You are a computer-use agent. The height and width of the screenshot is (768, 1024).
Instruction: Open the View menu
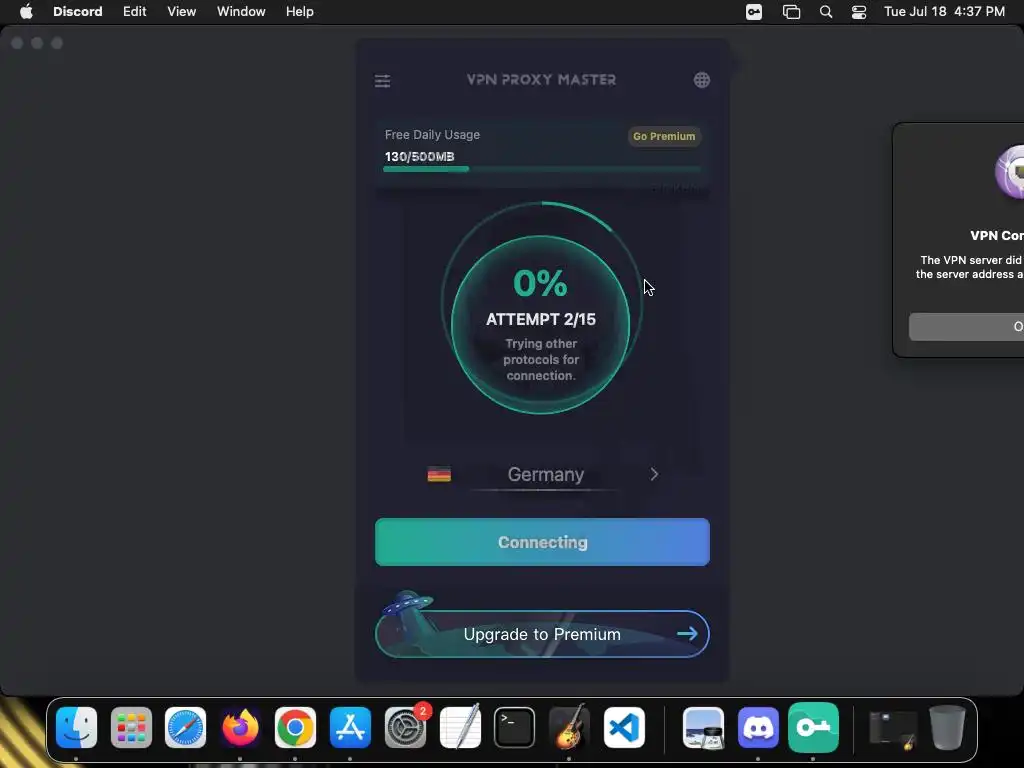tap(182, 12)
